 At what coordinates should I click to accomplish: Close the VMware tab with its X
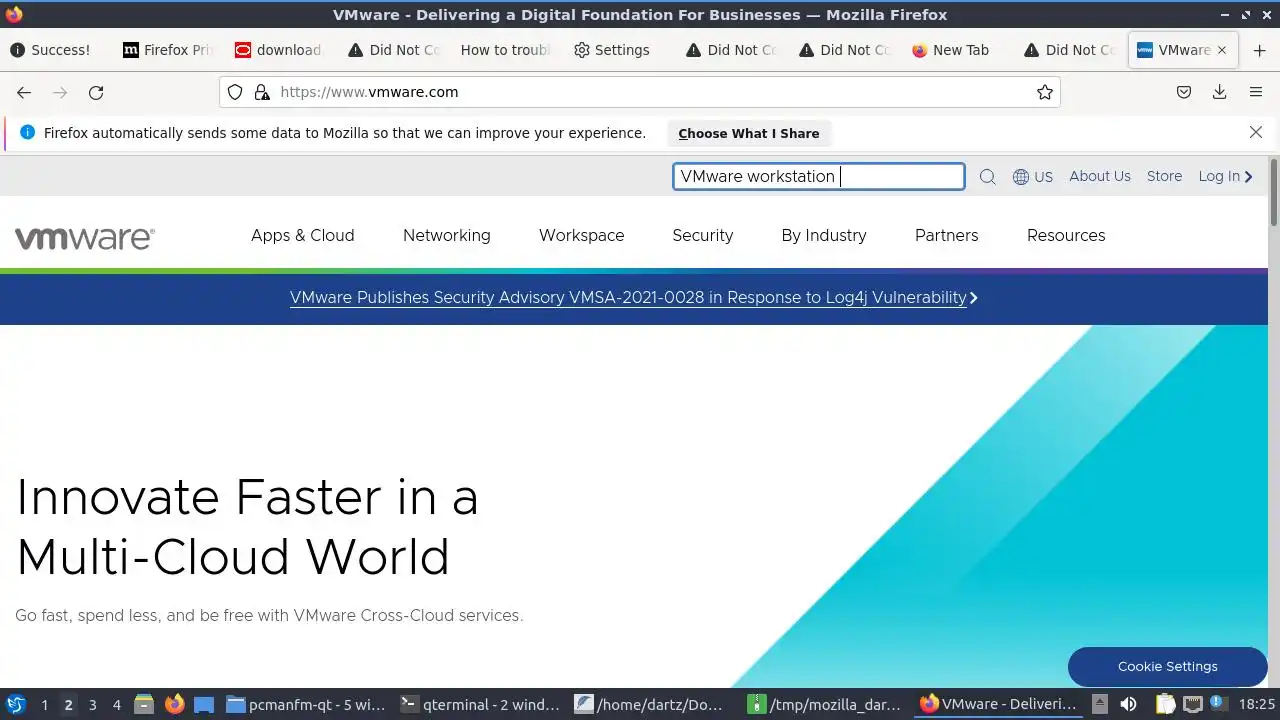1222,50
